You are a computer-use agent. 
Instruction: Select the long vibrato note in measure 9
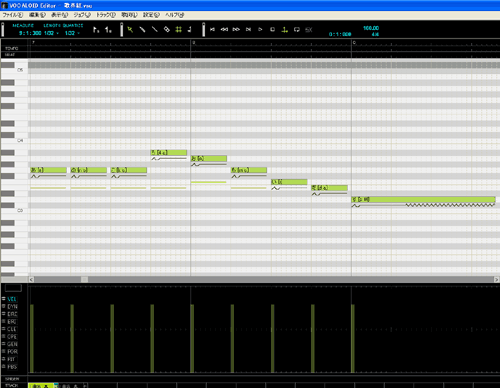point(423,199)
